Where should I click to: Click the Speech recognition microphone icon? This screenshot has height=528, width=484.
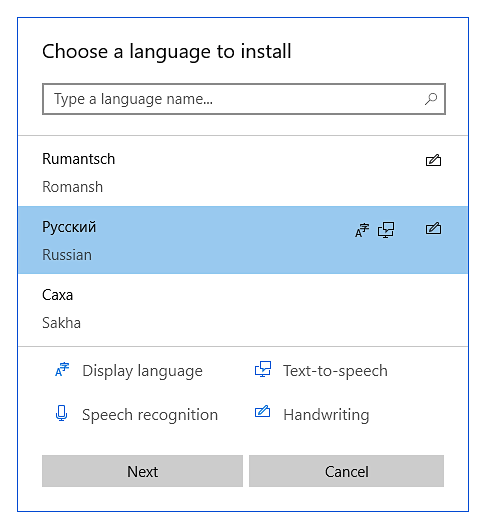pos(61,413)
